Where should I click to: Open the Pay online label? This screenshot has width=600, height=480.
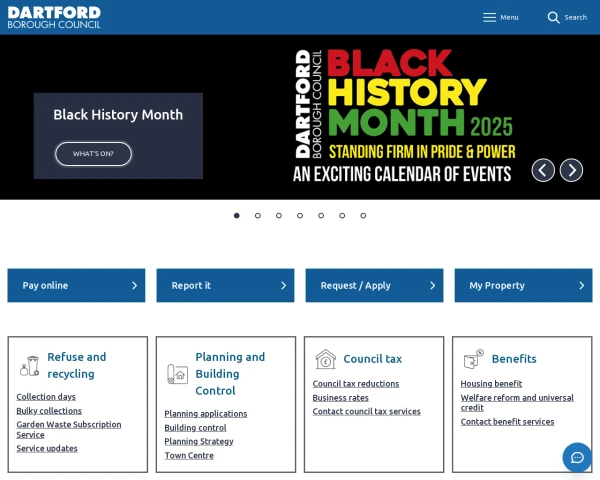[45, 286]
